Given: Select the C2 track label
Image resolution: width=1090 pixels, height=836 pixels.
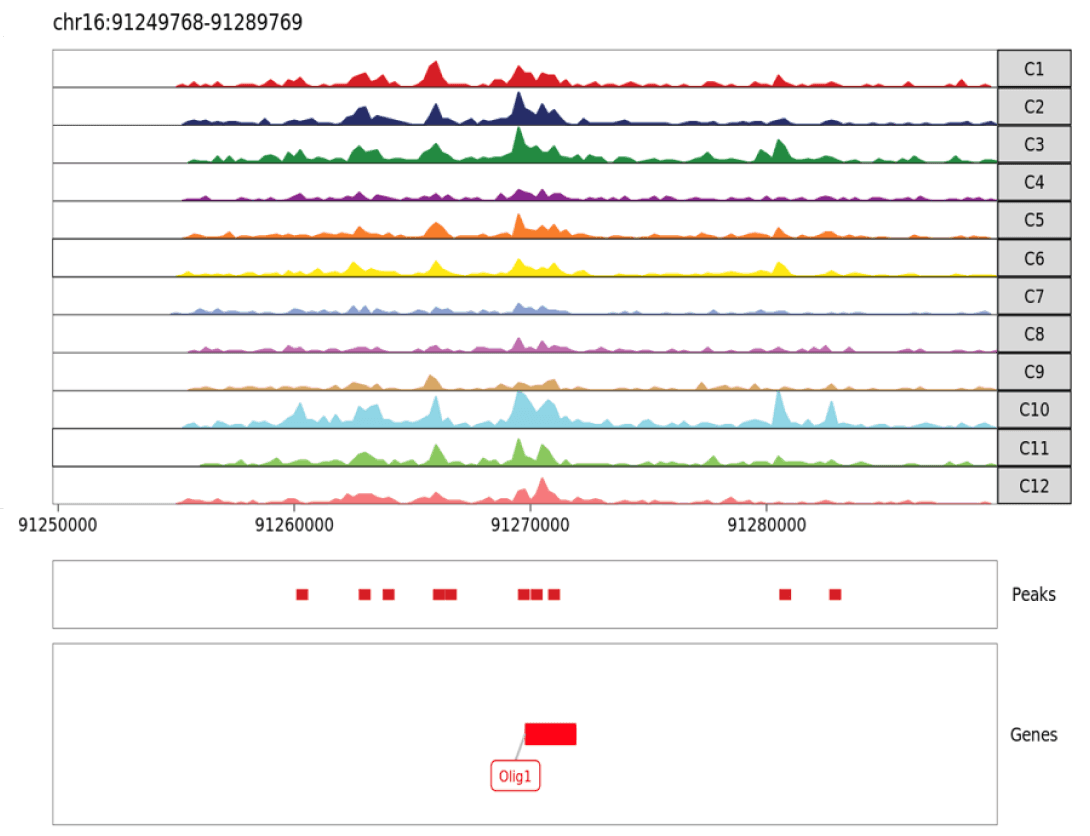Looking at the screenshot, I should (x=1034, y=107).
